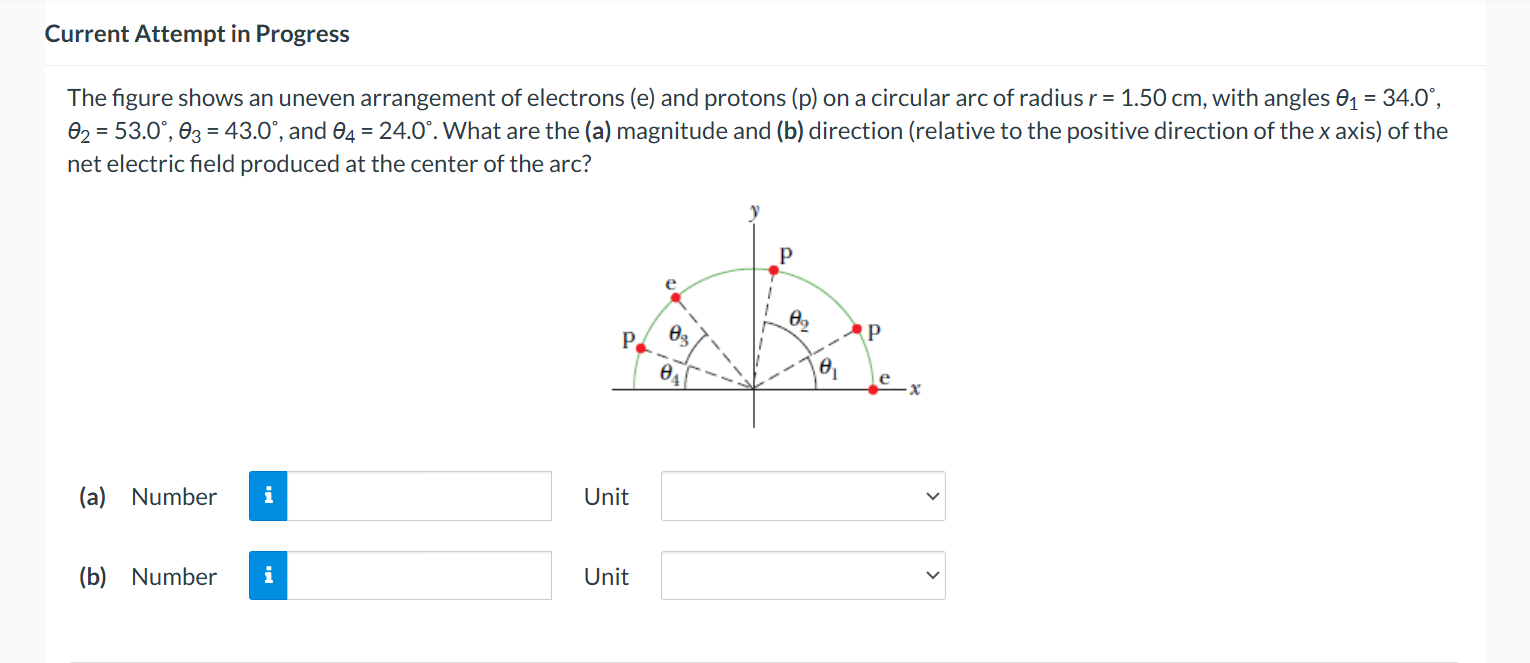Click the red proton dot near the top of the arc
This screenshot has height=663, width=1530.
pyautogui.click(x=773, y=270)
